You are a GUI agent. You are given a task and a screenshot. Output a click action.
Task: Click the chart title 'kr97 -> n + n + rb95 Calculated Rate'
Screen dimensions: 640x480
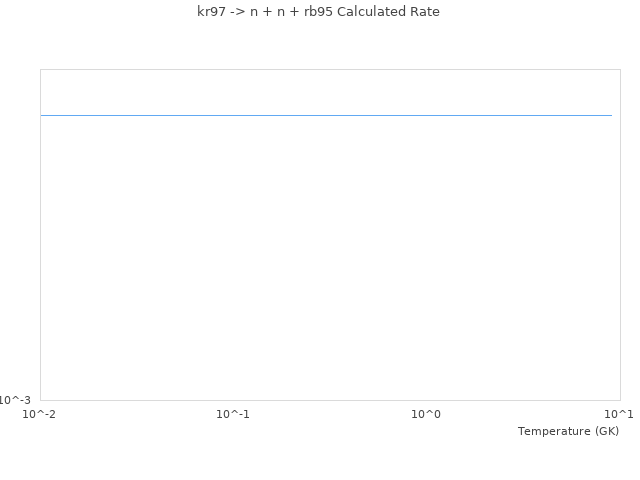coord(318,12)
